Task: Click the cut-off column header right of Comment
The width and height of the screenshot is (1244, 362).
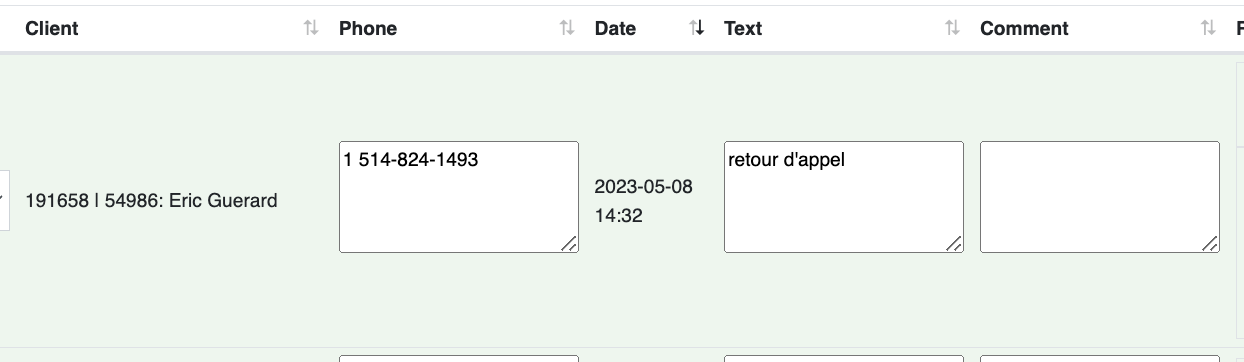Action: tap(1239, 29)
